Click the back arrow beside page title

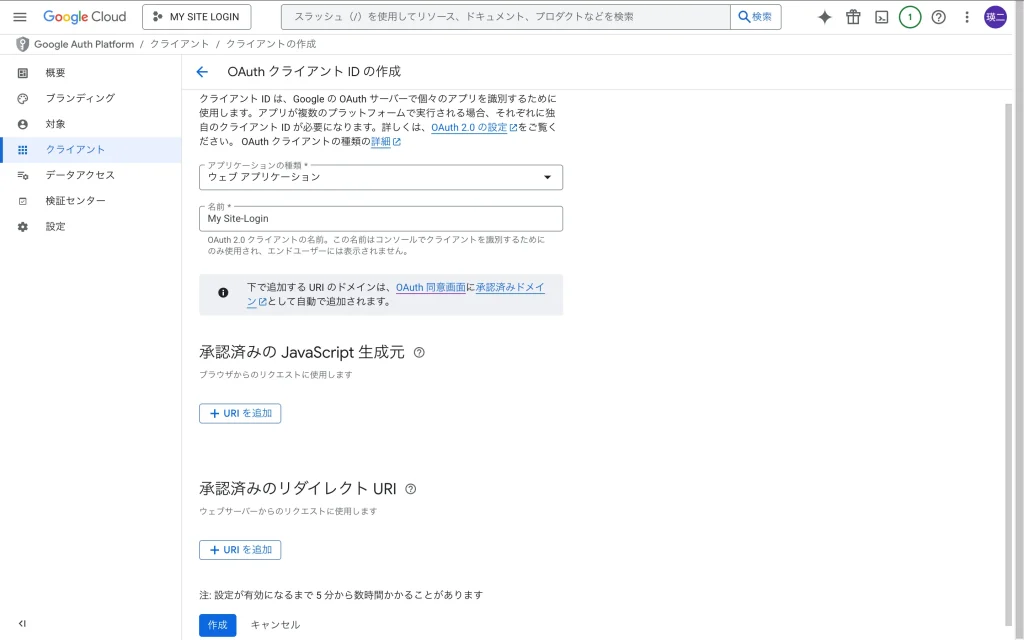click(x=202, y=72)
